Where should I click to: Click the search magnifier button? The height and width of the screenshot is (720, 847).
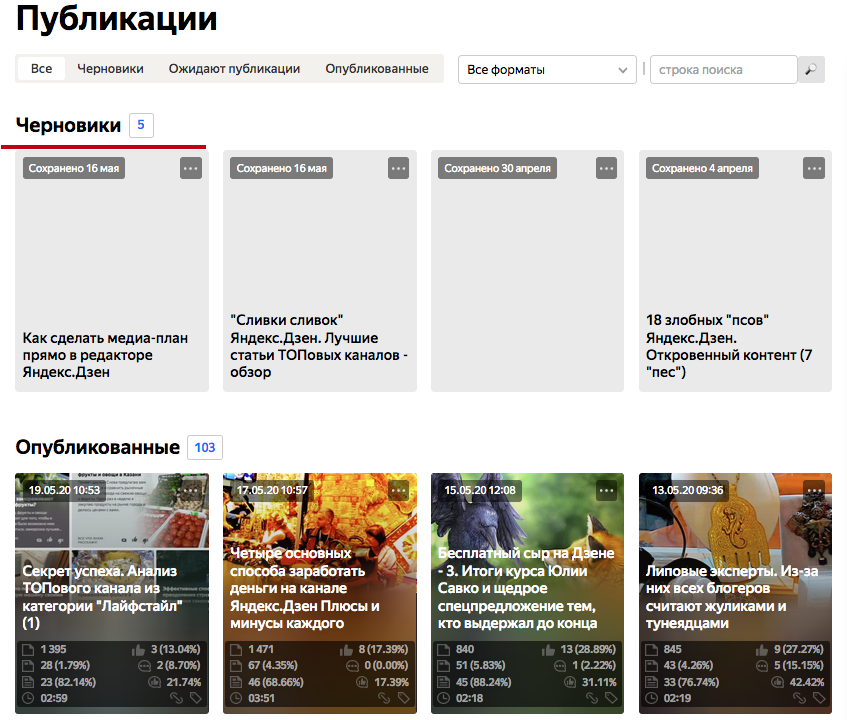click(811, 70)
